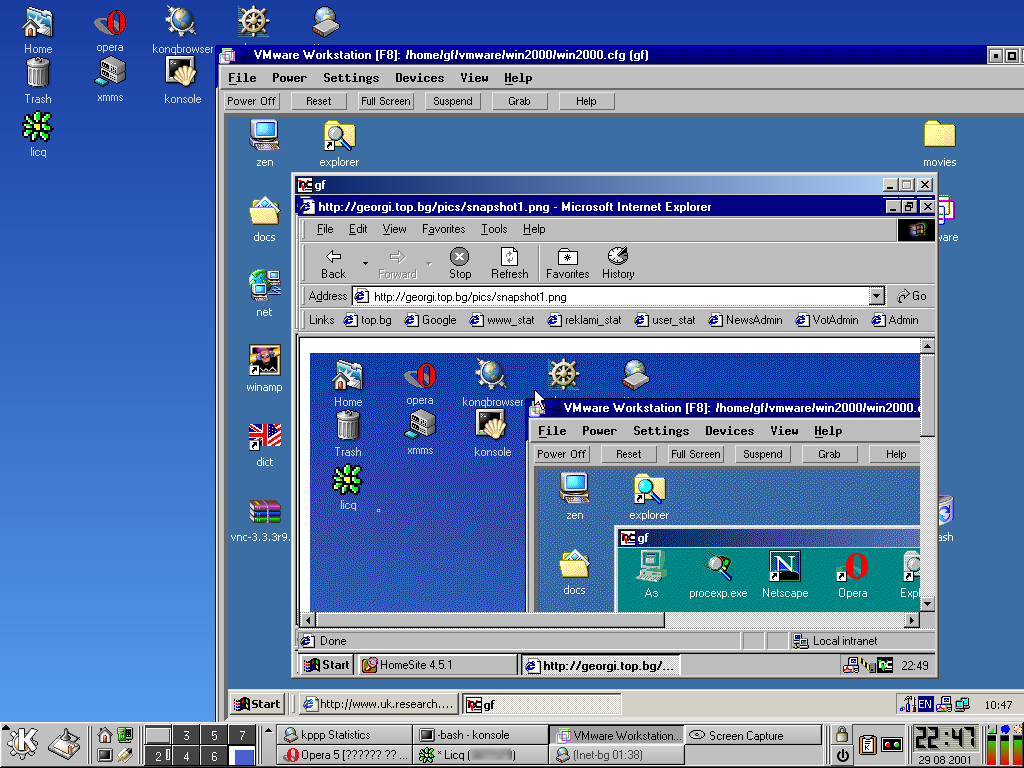
Task: Click the EN language indicator in the Windows tray
Action: [925, 704]
